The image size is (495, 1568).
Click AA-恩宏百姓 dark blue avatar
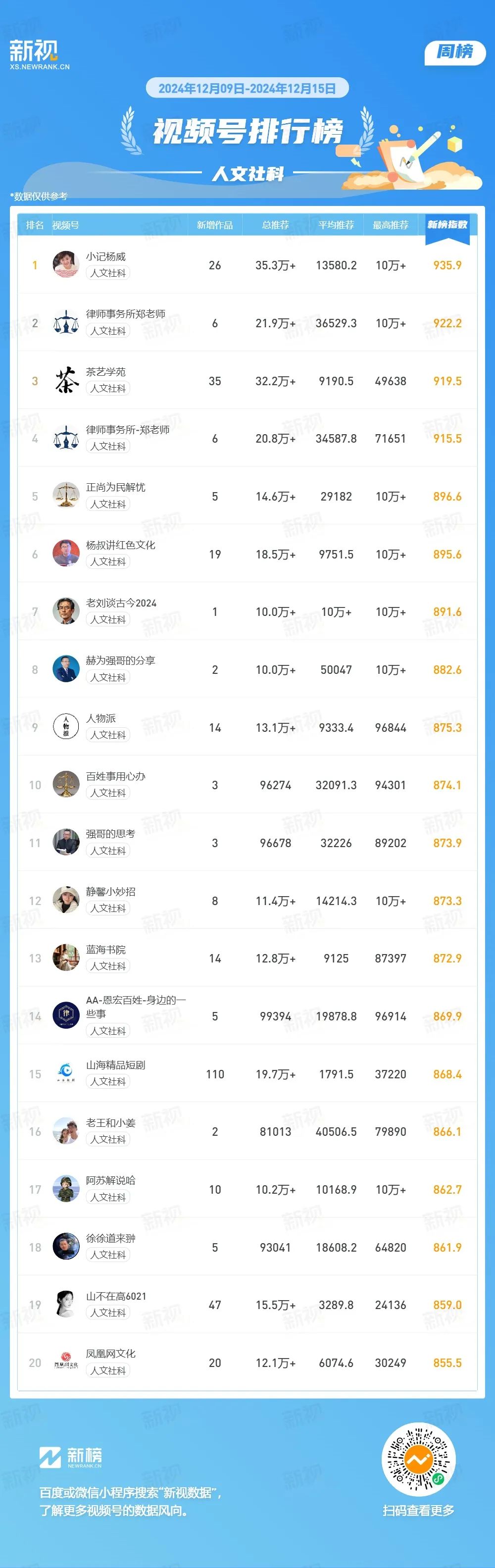(66, 1015)
